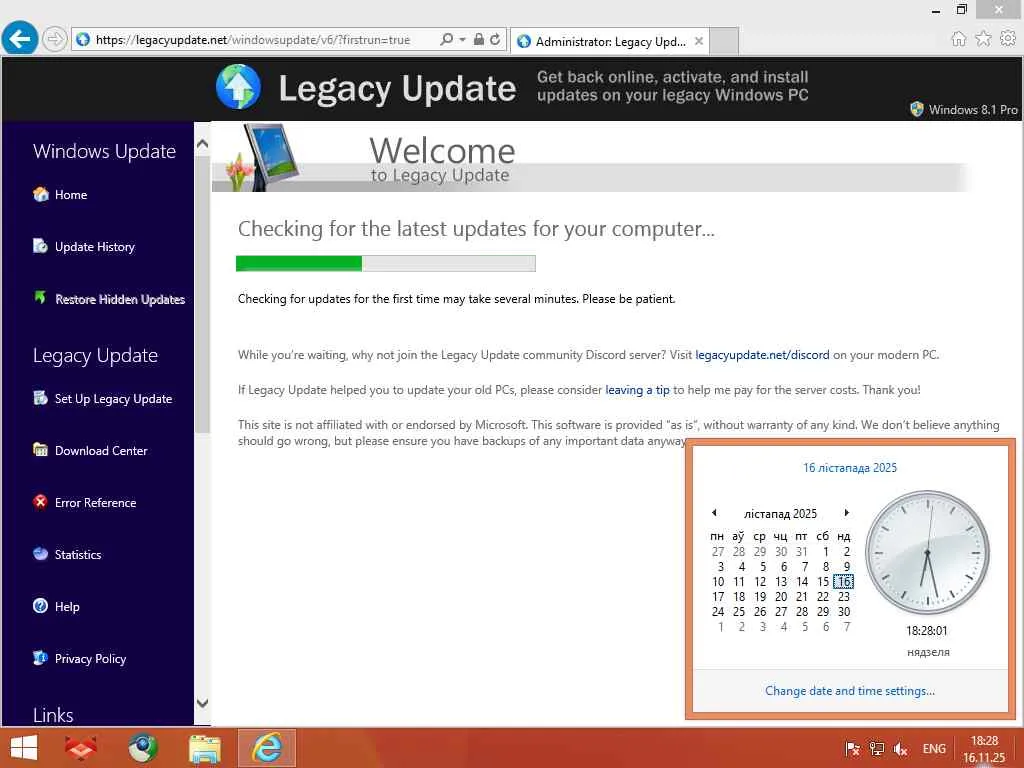Click the Set Up Legacy Update icon
Viewport: 1024px width, 768px height.
point(40,398)
